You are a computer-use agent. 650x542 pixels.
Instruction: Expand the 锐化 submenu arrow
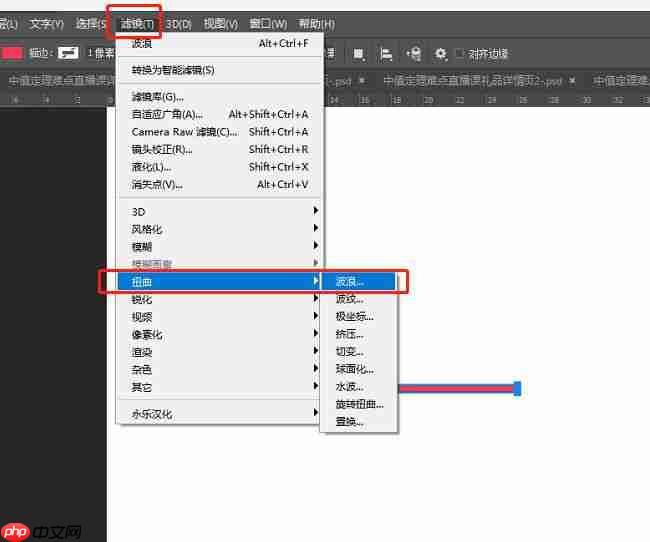[315, 298]
